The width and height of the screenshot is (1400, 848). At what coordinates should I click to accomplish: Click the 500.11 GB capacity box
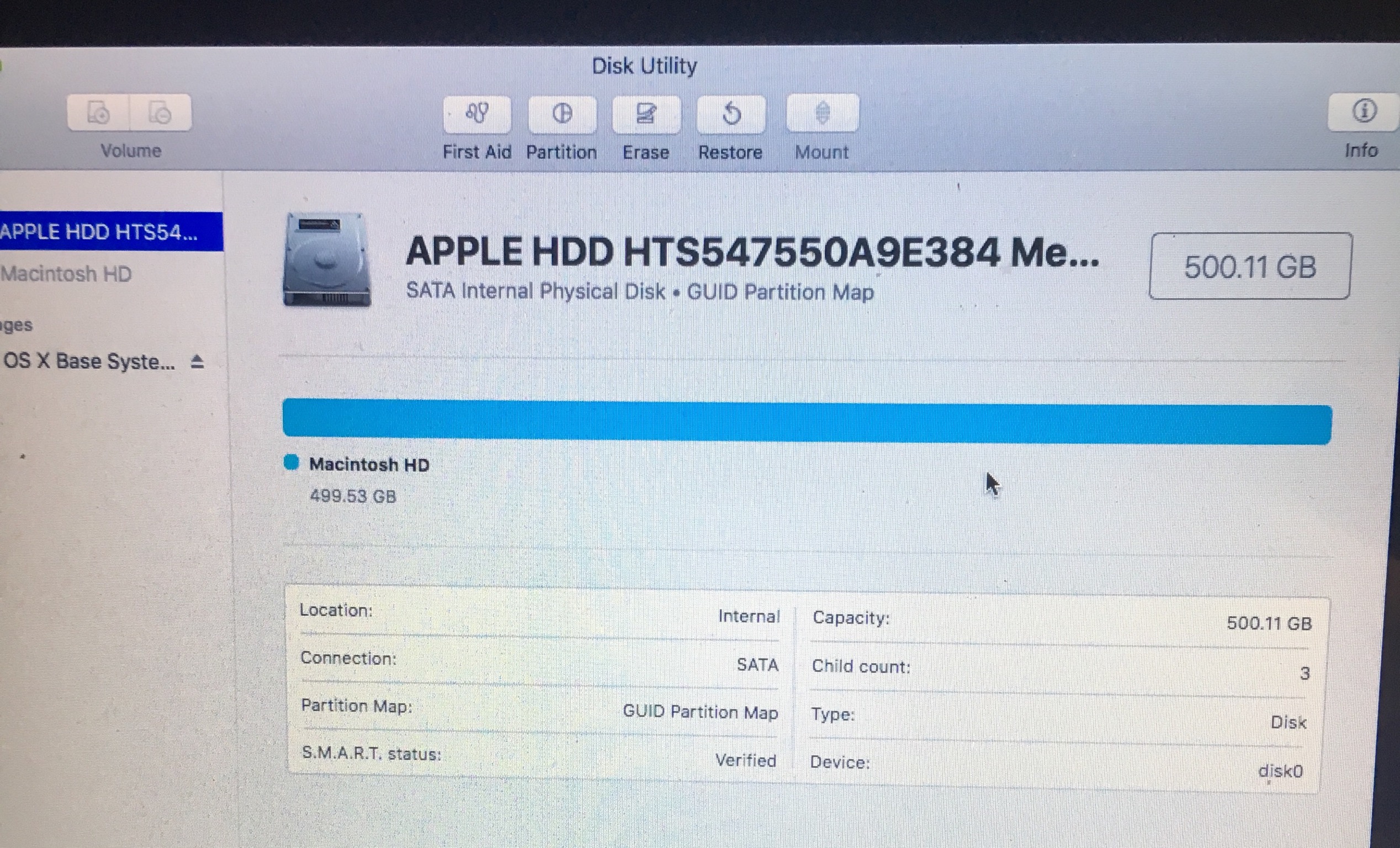[x=1249, y=266]
